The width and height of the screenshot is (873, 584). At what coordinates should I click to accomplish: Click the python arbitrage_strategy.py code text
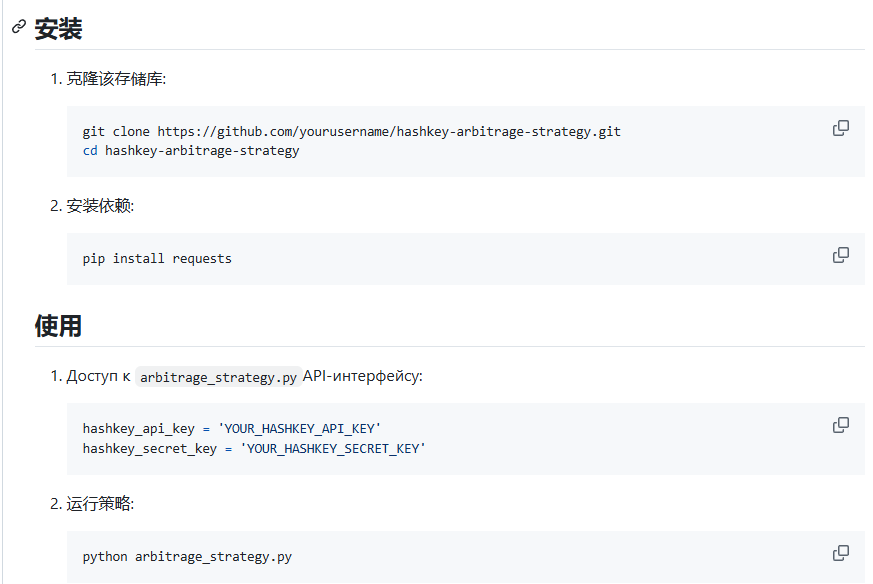click(187, 557)
